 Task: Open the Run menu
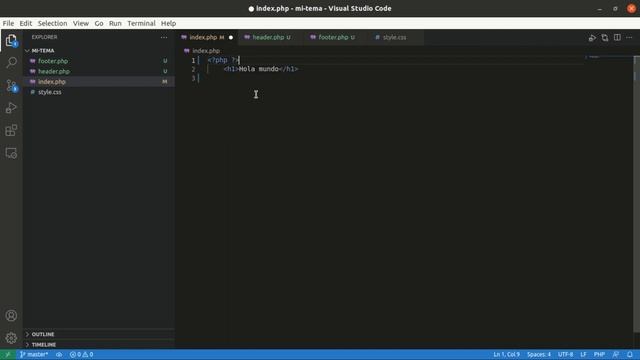(115, 23)
